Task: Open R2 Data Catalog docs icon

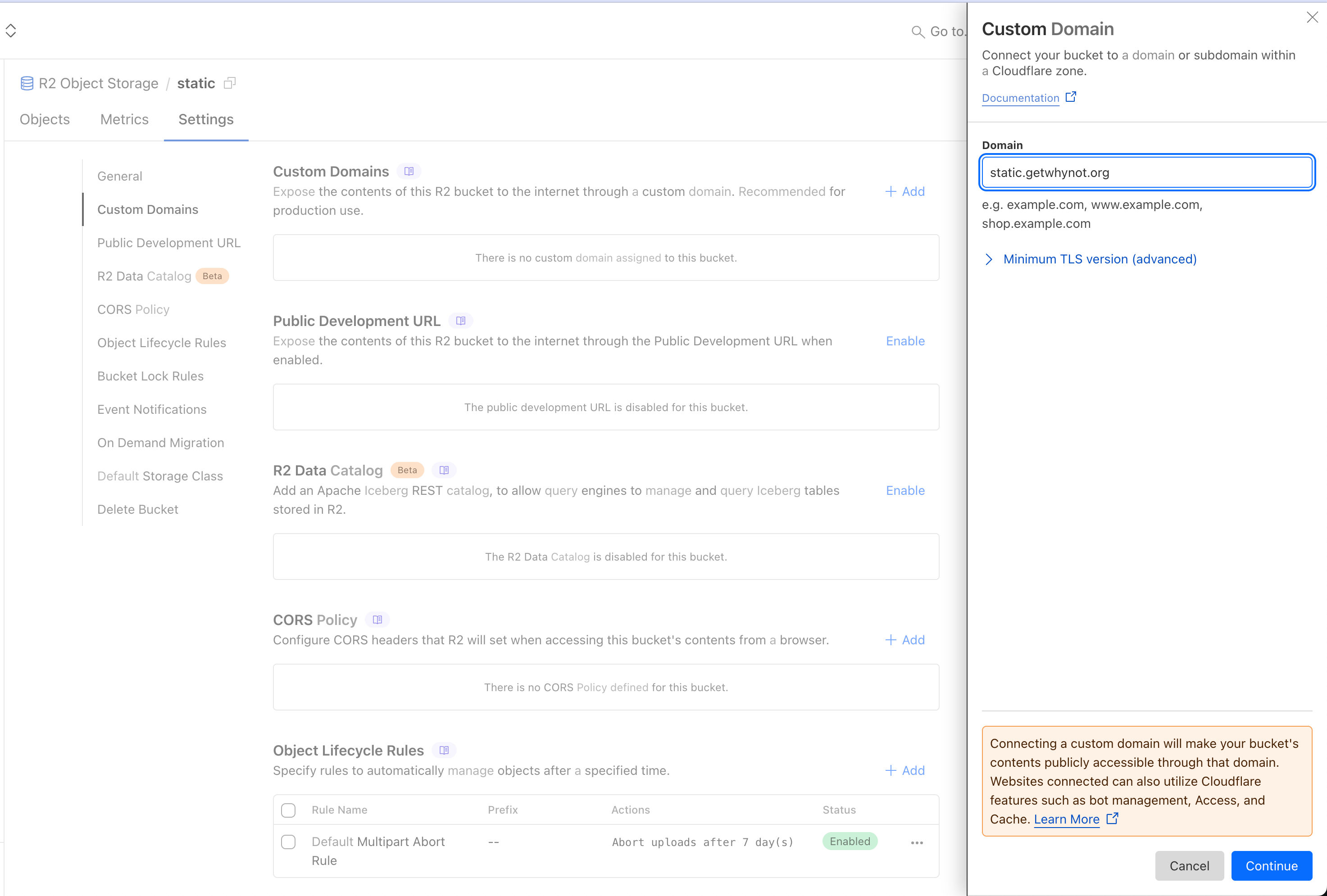Action: pos(444,470)
